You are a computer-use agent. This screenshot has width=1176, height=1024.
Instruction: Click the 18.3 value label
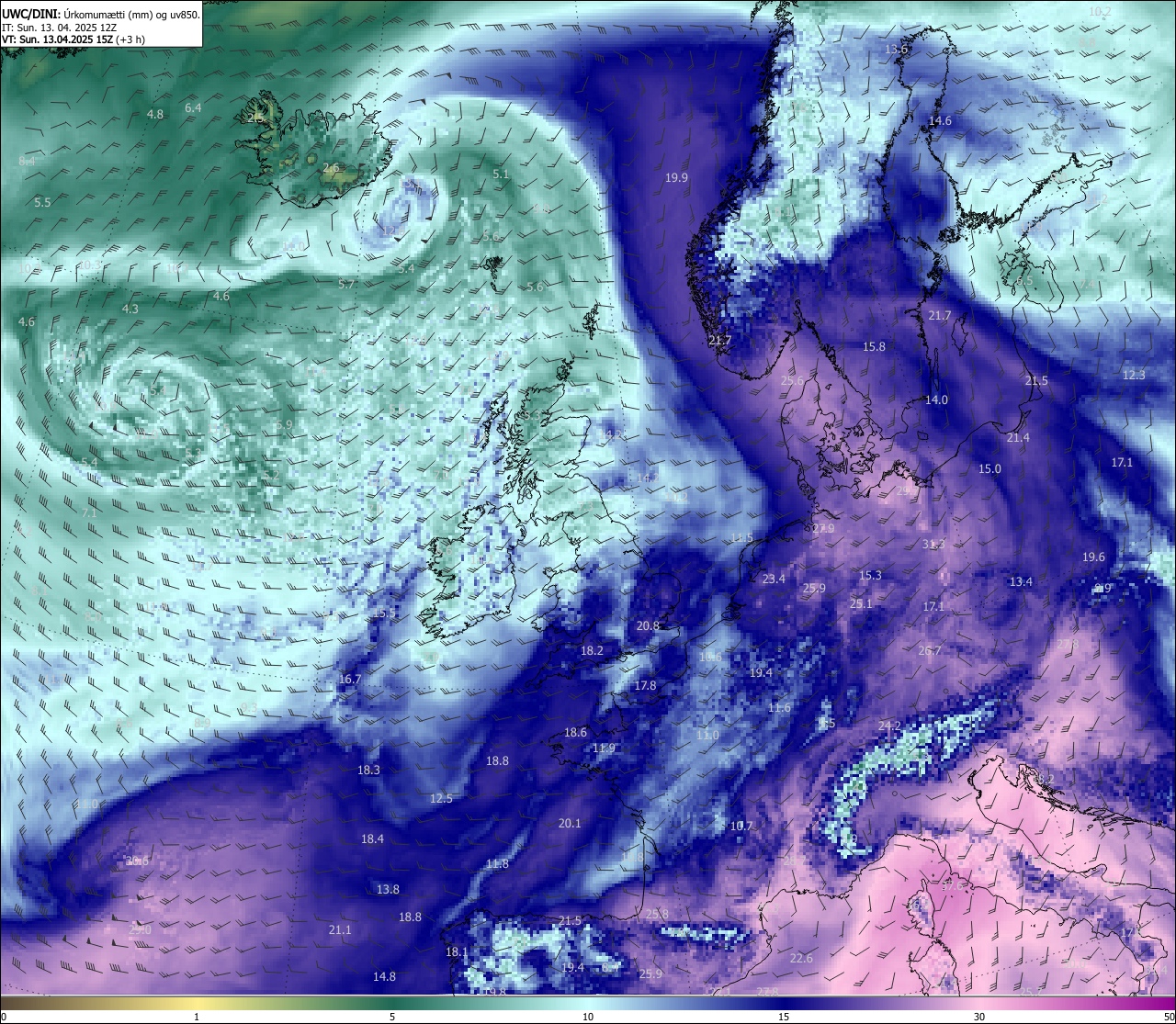[368, 770]
